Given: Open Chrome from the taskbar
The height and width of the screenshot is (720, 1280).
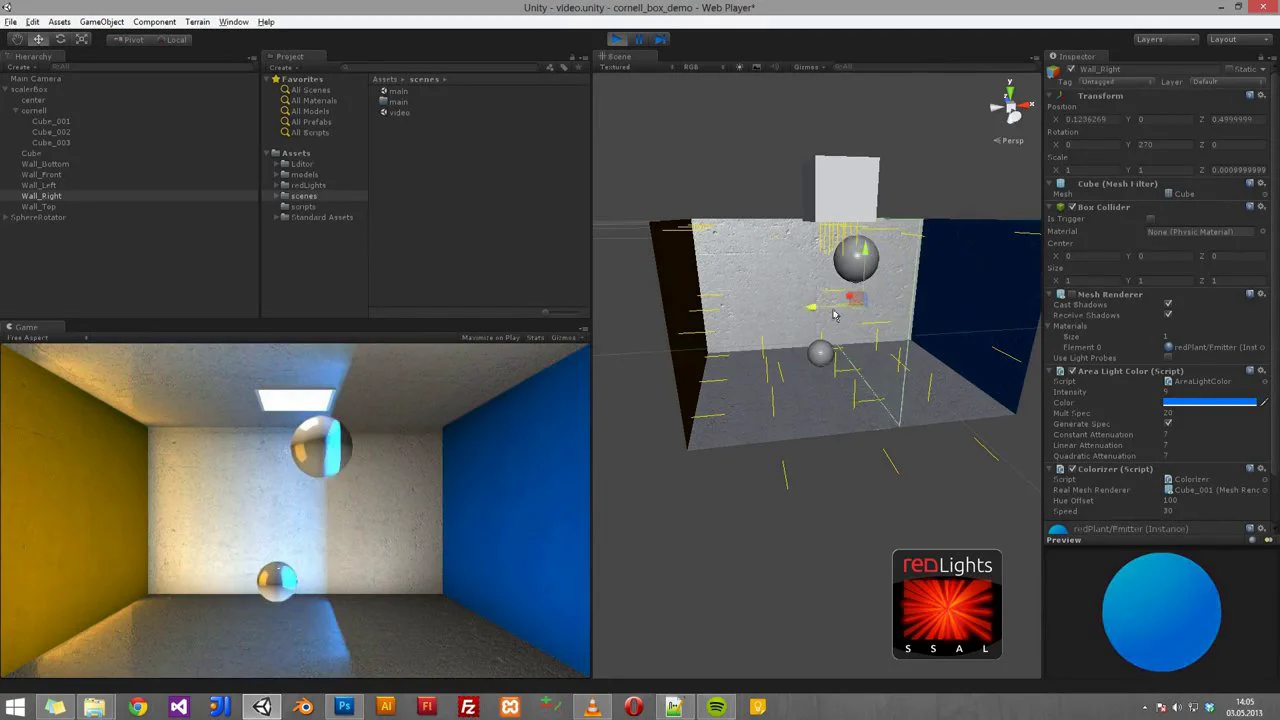Looking at the screenshot, I should [137, 707].
